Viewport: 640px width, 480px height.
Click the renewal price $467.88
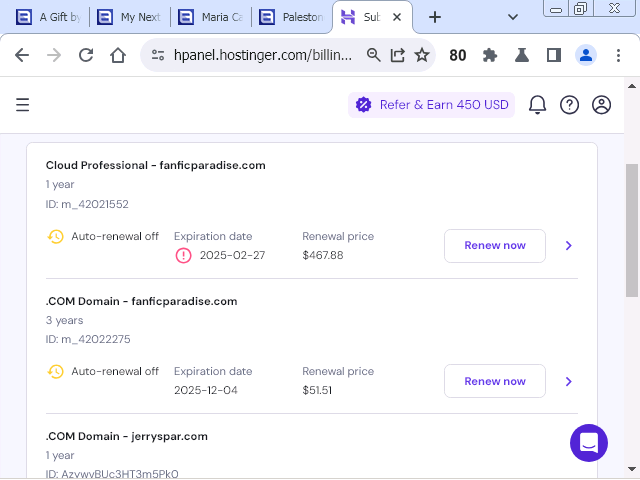point(322,256)
